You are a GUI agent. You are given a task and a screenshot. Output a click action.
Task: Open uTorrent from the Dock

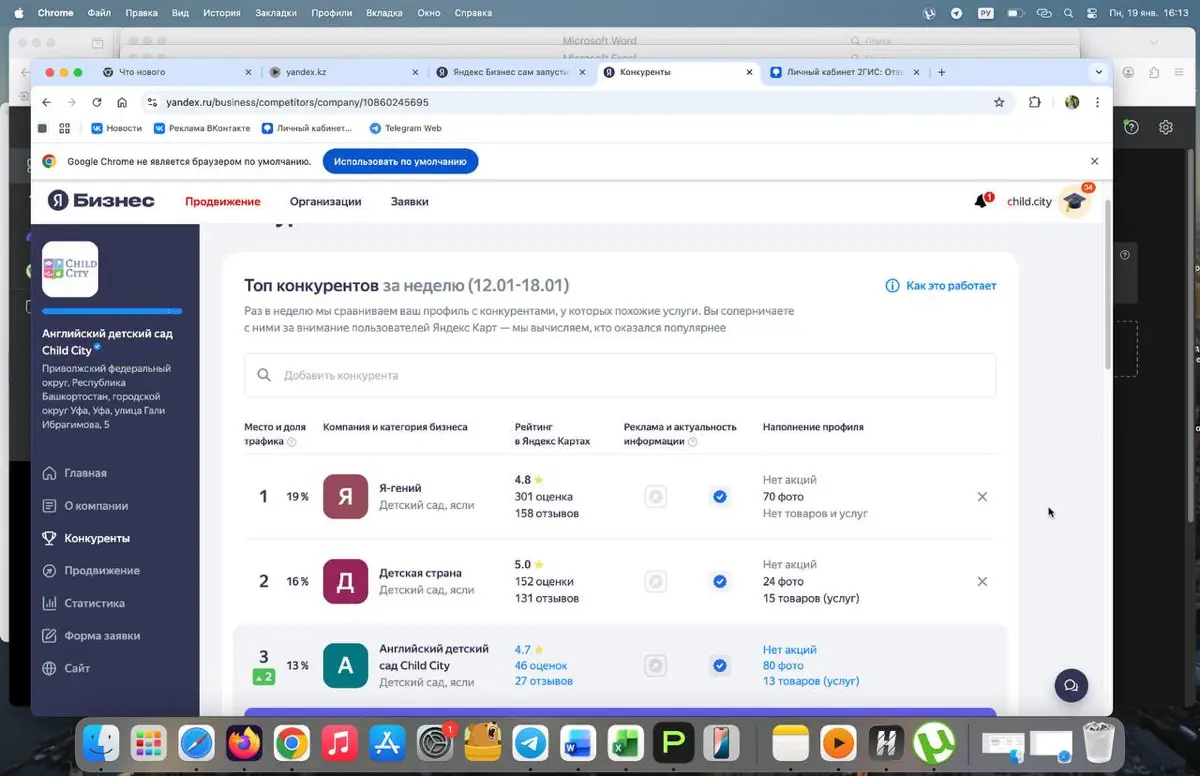tap(933, 743)
